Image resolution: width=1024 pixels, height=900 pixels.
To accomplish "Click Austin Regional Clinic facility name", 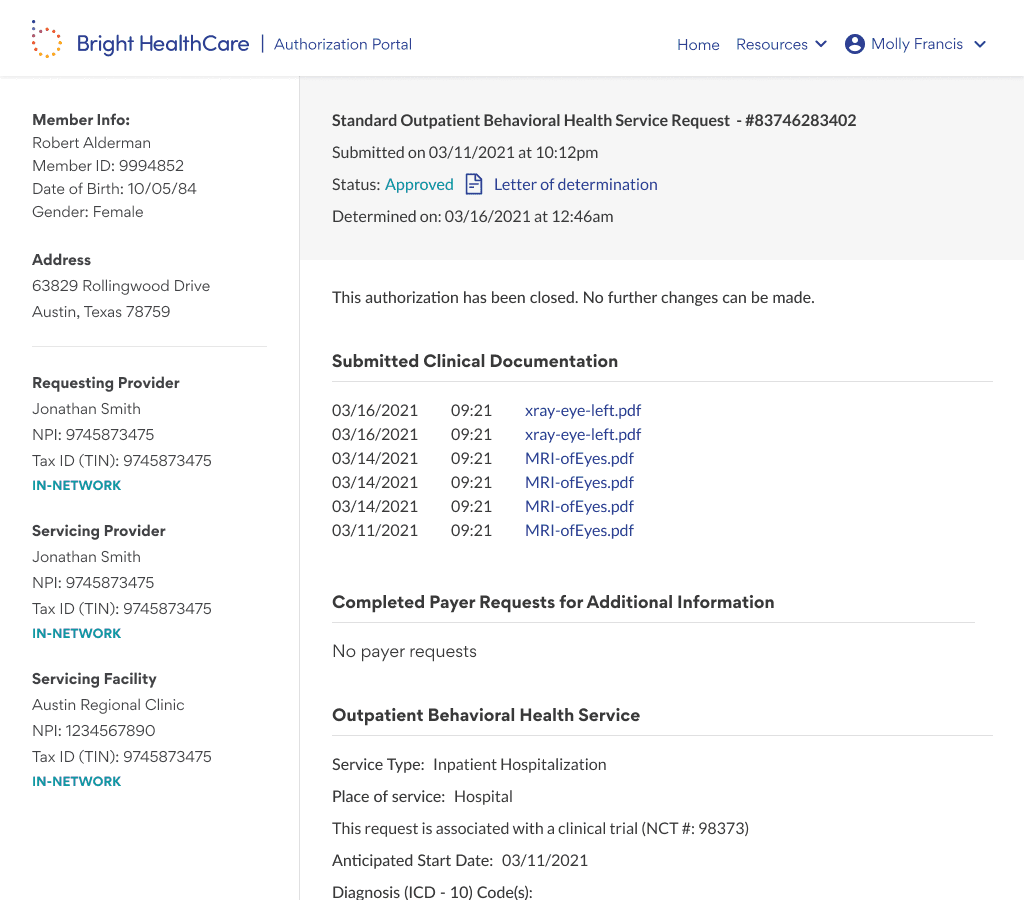I will click(x=108, y=705).
